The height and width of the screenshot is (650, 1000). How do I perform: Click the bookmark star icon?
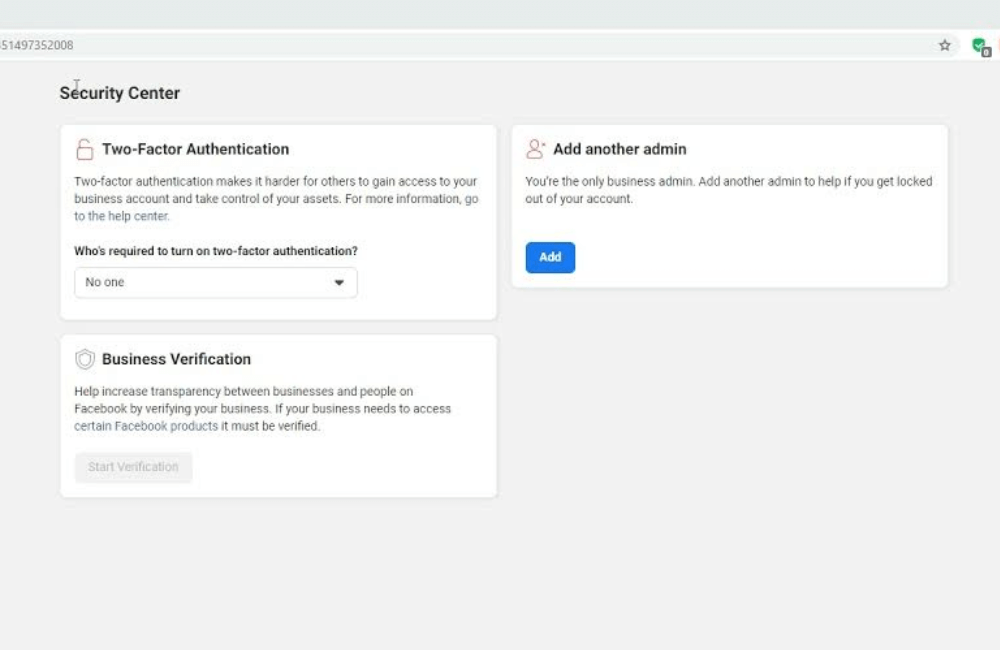coord(944,45)
